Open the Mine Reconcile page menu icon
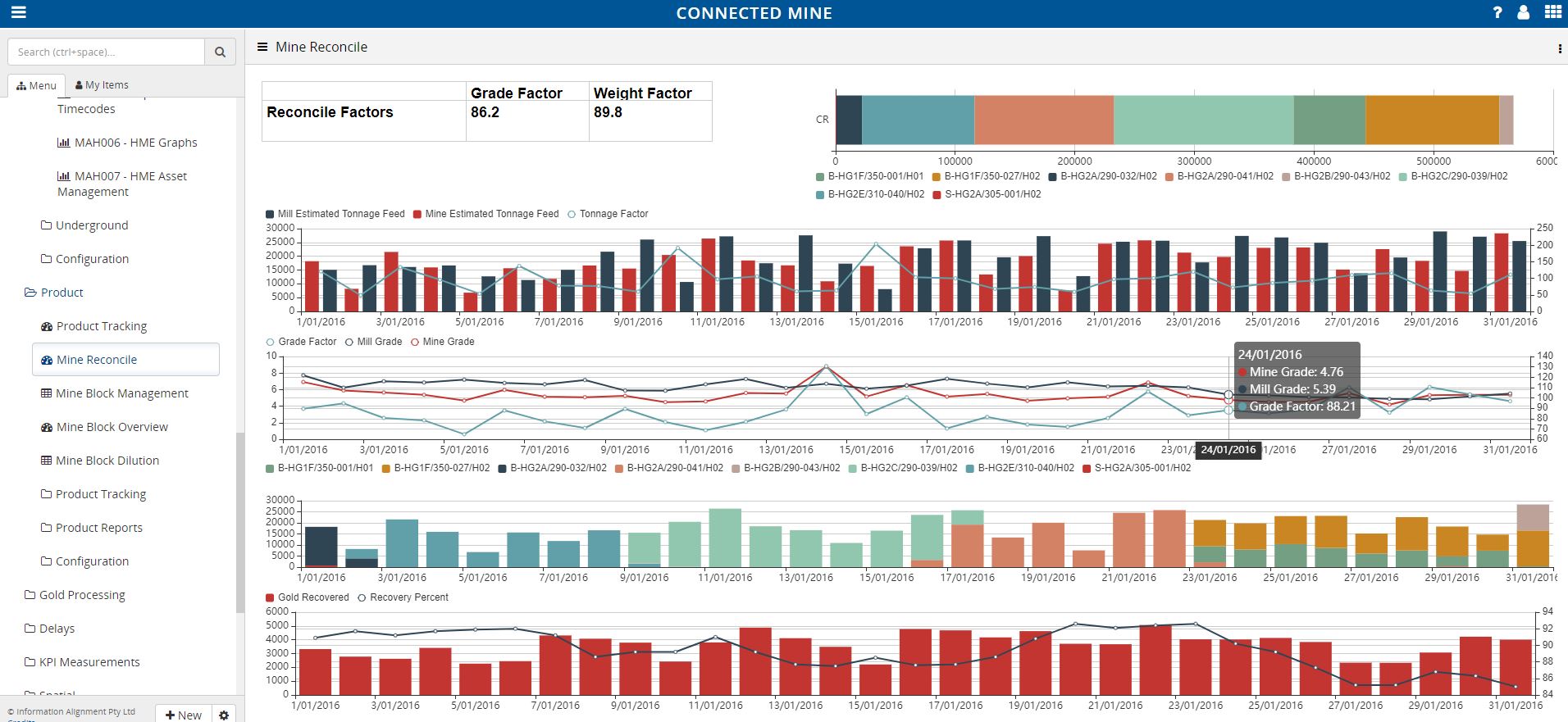Viewport: 1568px width, 722px height. (x=262, y=47)
